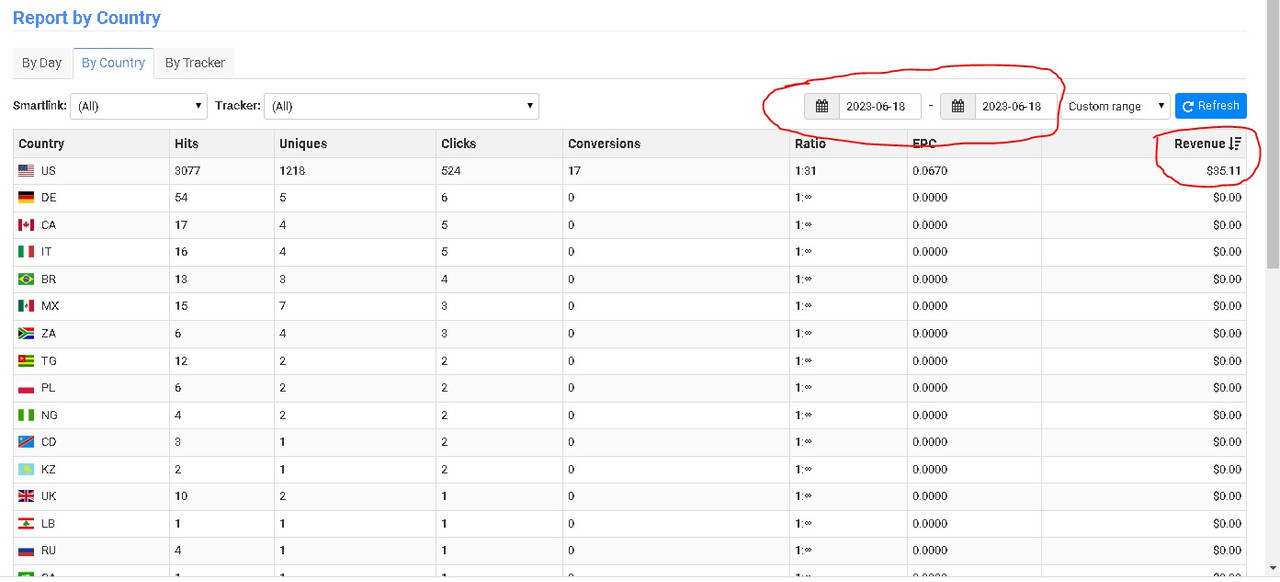The width and height of the screenshot is (1280, 582).
Task: Click the US clicks value 524
Action: [x=451, y=171]
